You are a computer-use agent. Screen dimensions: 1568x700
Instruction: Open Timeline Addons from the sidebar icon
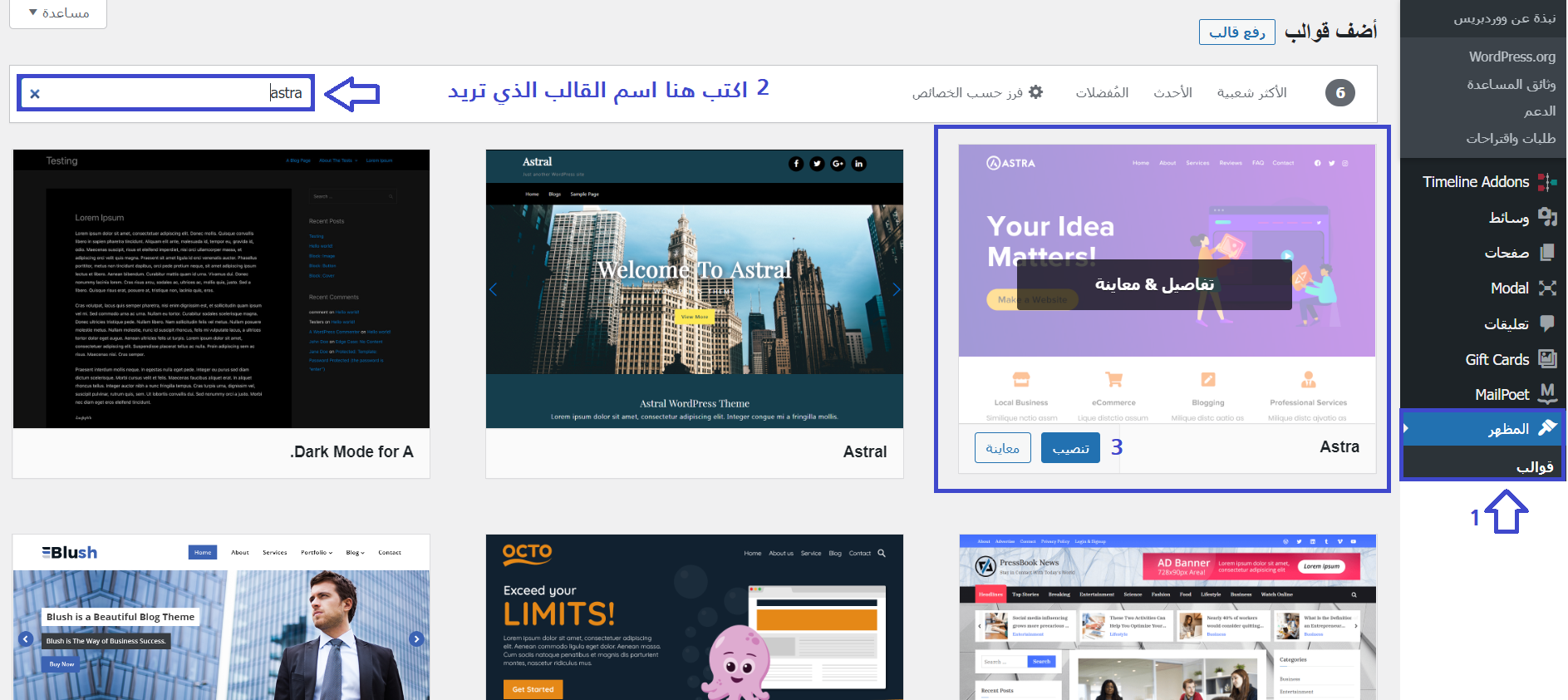coord(1547,182)
